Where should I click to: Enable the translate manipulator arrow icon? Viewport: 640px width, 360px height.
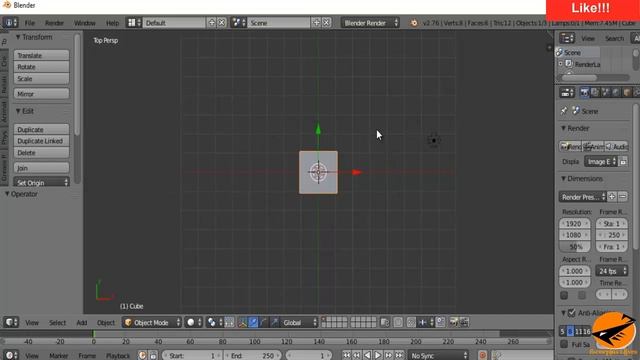coord(253,322)
